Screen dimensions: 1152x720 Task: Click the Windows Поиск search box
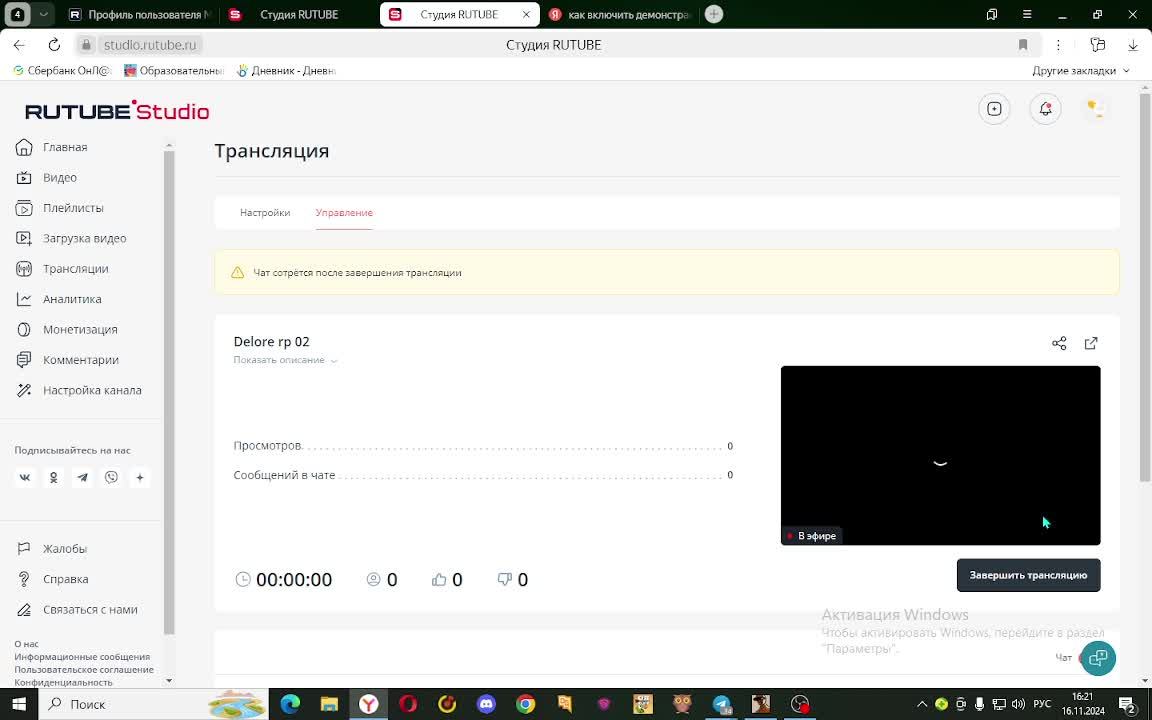coord(152,705)
